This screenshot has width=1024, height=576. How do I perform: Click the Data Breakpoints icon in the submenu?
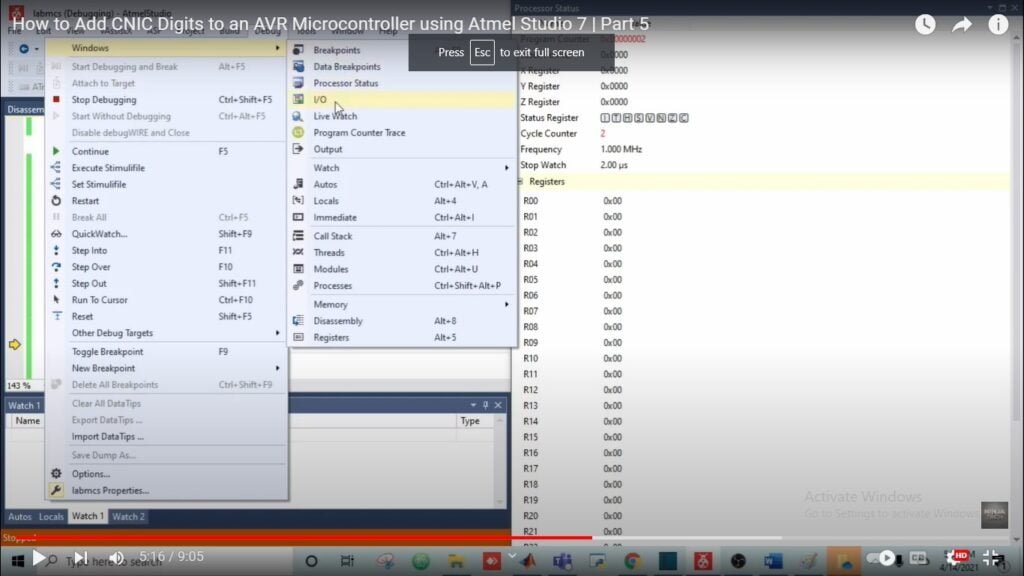tap(298, 66)
